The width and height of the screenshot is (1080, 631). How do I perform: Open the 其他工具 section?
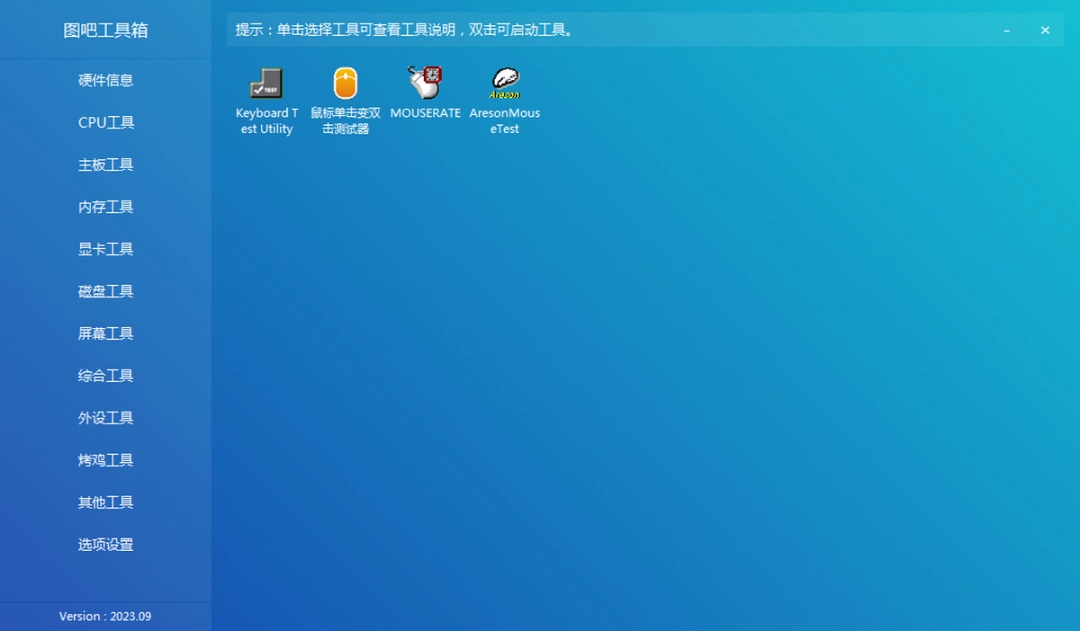pos(105,501)
